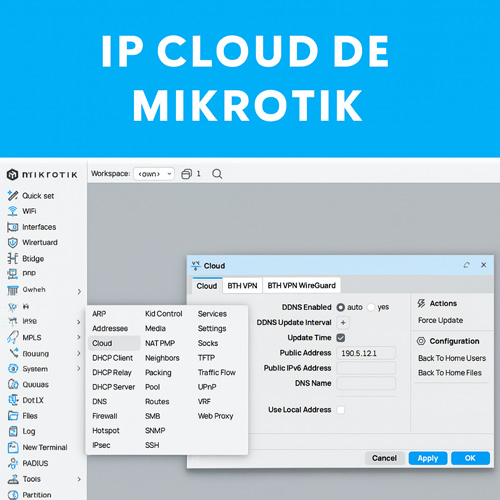The width and height of the screenshot is (500, 500).
Task: Click the Queues icon in sidebar
Action: point(13,384)
